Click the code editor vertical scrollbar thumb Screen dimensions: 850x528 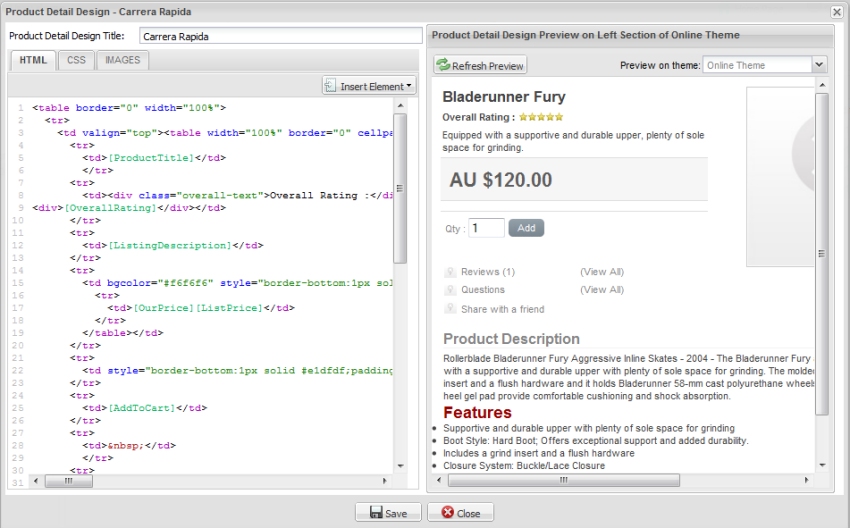click(x=400, y=188)
